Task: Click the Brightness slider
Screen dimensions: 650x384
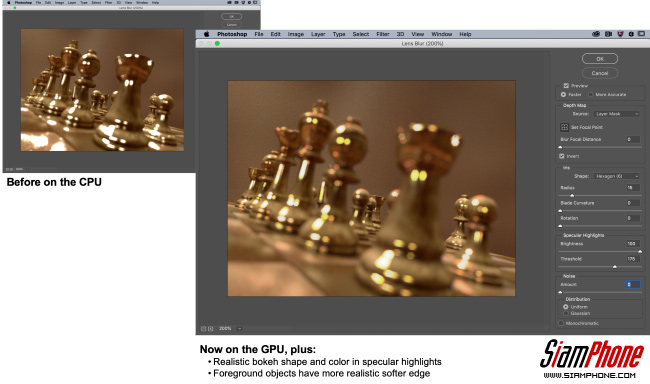Action: pyautogui.click(x=600, y=251)
